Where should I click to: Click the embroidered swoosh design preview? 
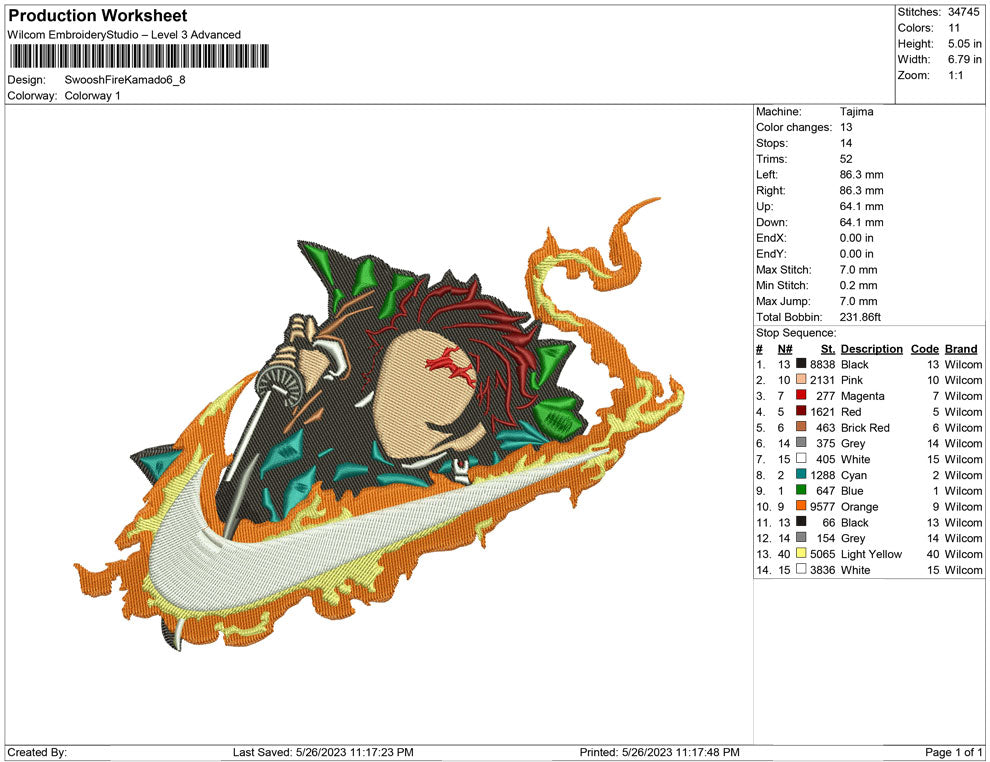click(379, 424)
